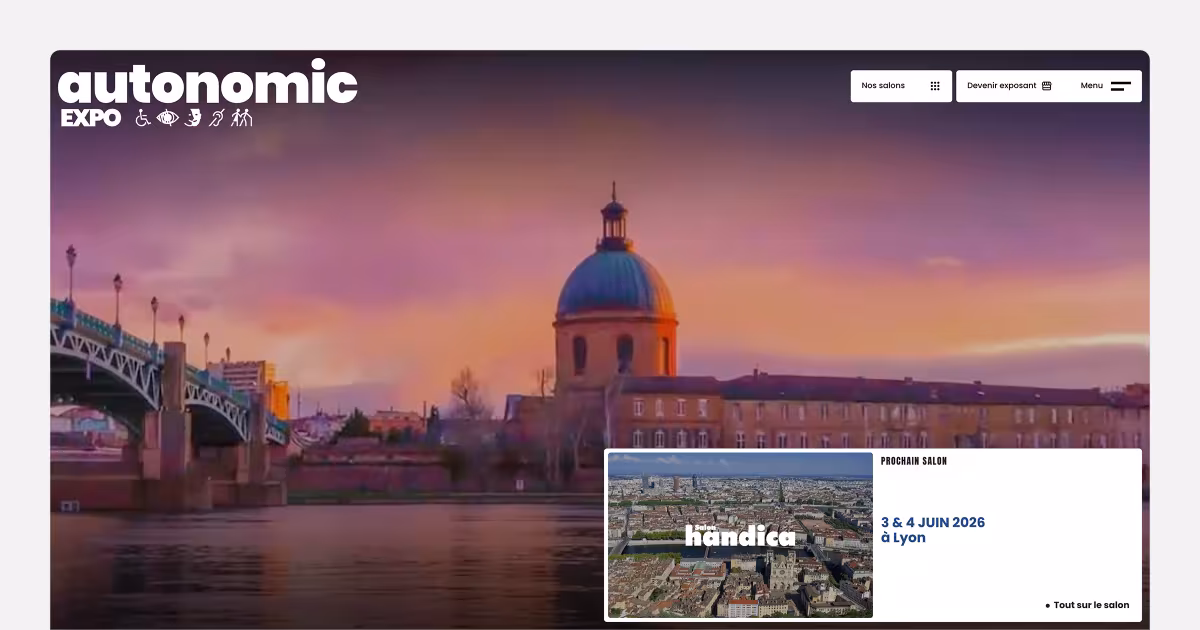Screen dimensions: 1200x630
Task: Open the Menu label
Action: pyautogui.click(x=1091, y=86)
